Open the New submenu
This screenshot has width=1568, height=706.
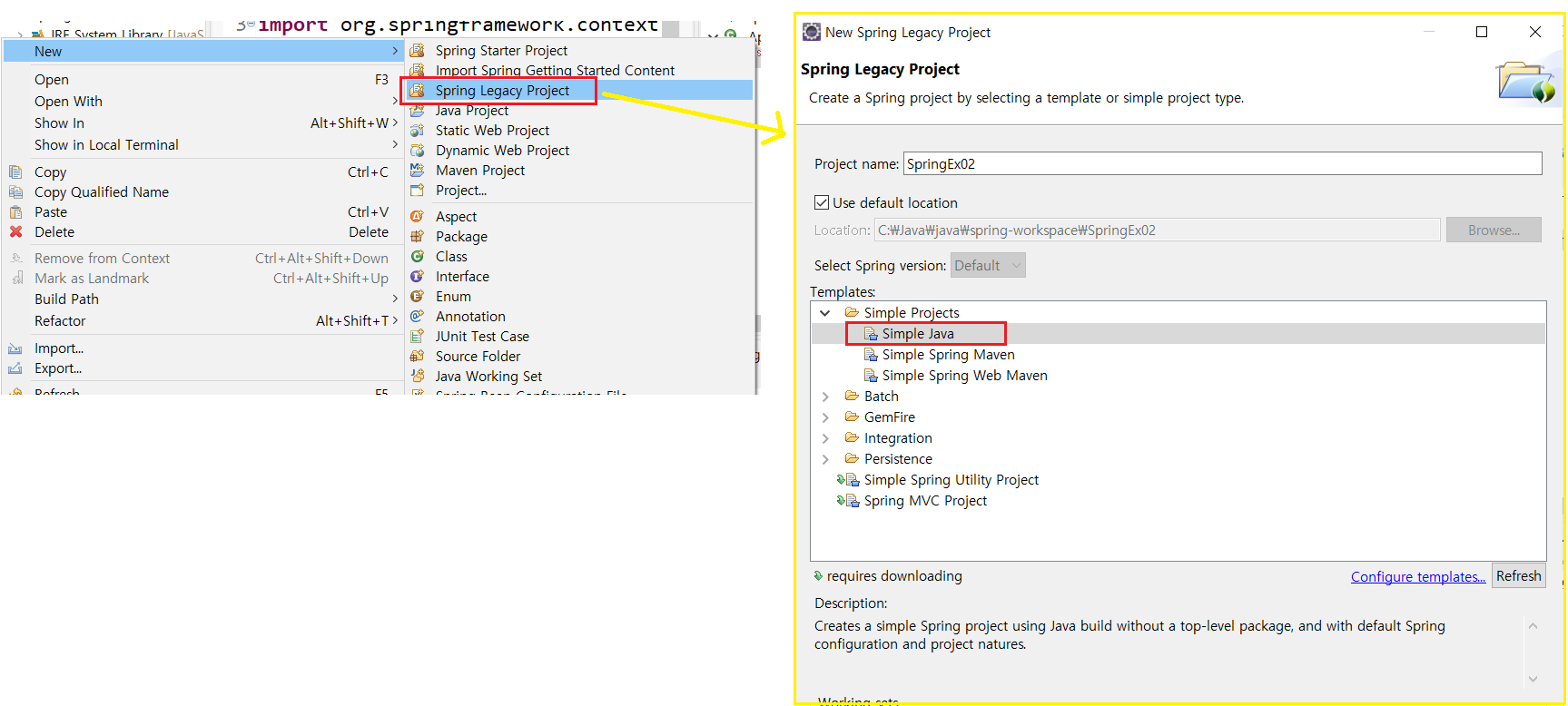202,51
